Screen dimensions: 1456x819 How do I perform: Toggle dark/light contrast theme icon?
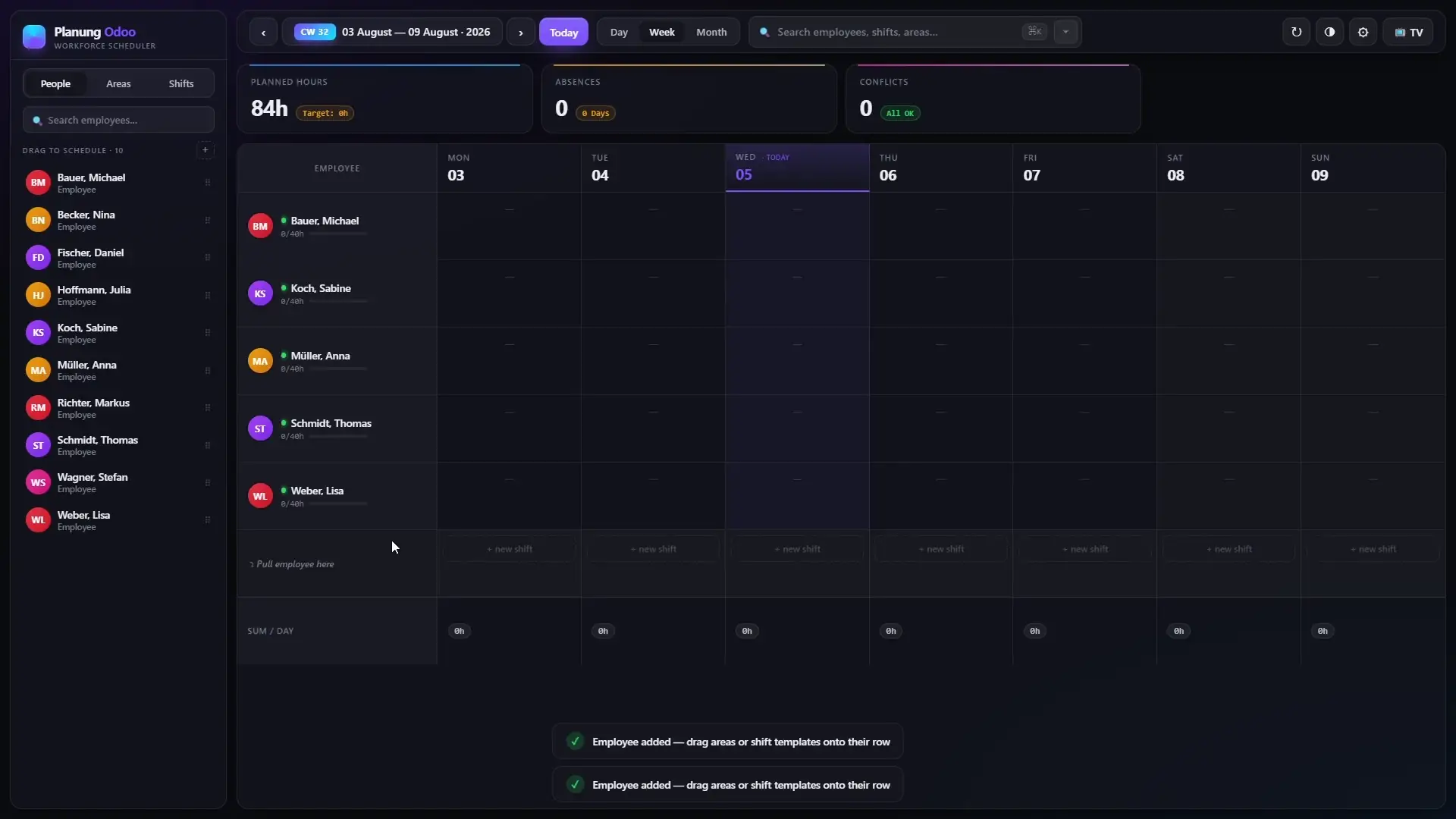tap(1329, 32)
